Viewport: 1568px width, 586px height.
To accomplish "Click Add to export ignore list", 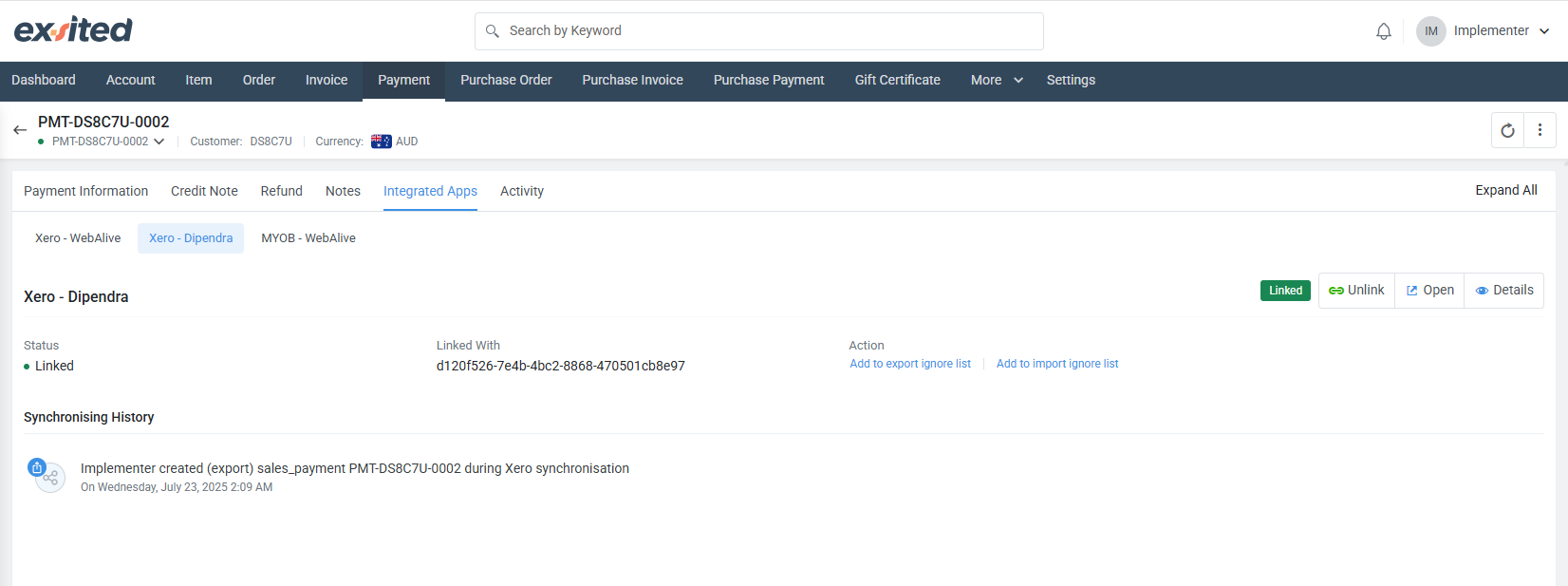I will point(910,364).
